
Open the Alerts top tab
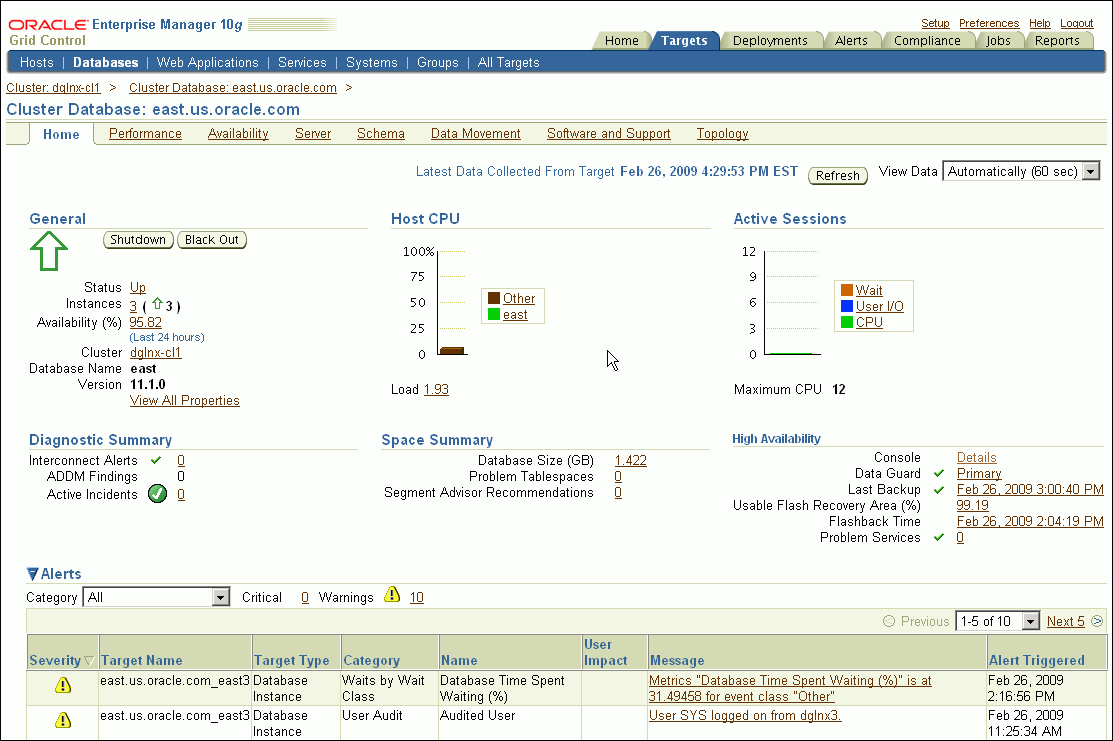click(x=851, y=40)
